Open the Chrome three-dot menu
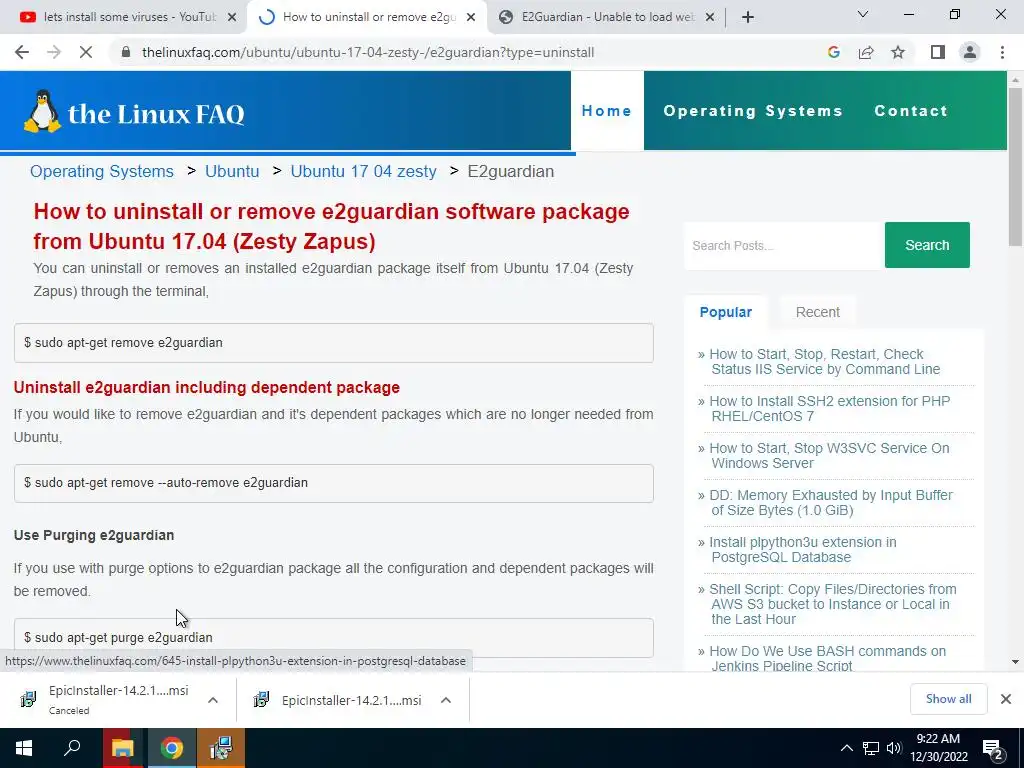Screen dimensions: 1024x768 [x=1002, y=52]
